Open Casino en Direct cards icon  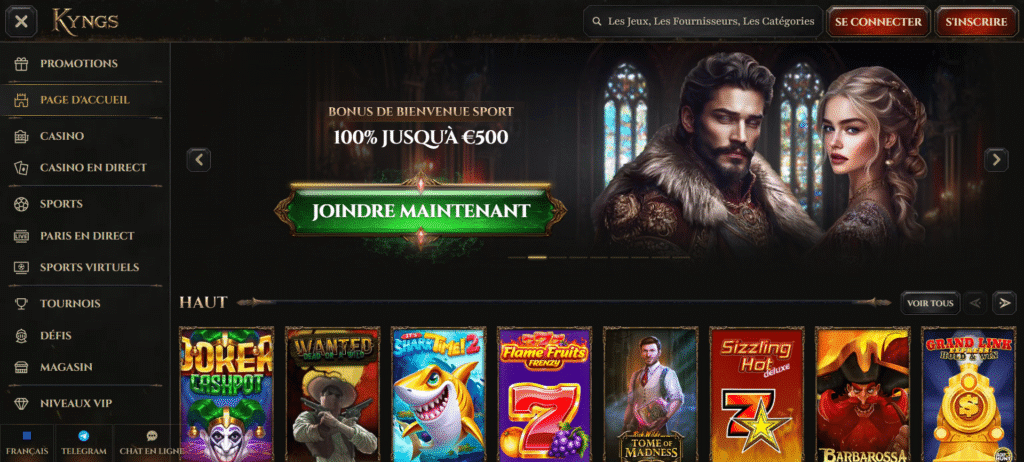click(22, 167)
